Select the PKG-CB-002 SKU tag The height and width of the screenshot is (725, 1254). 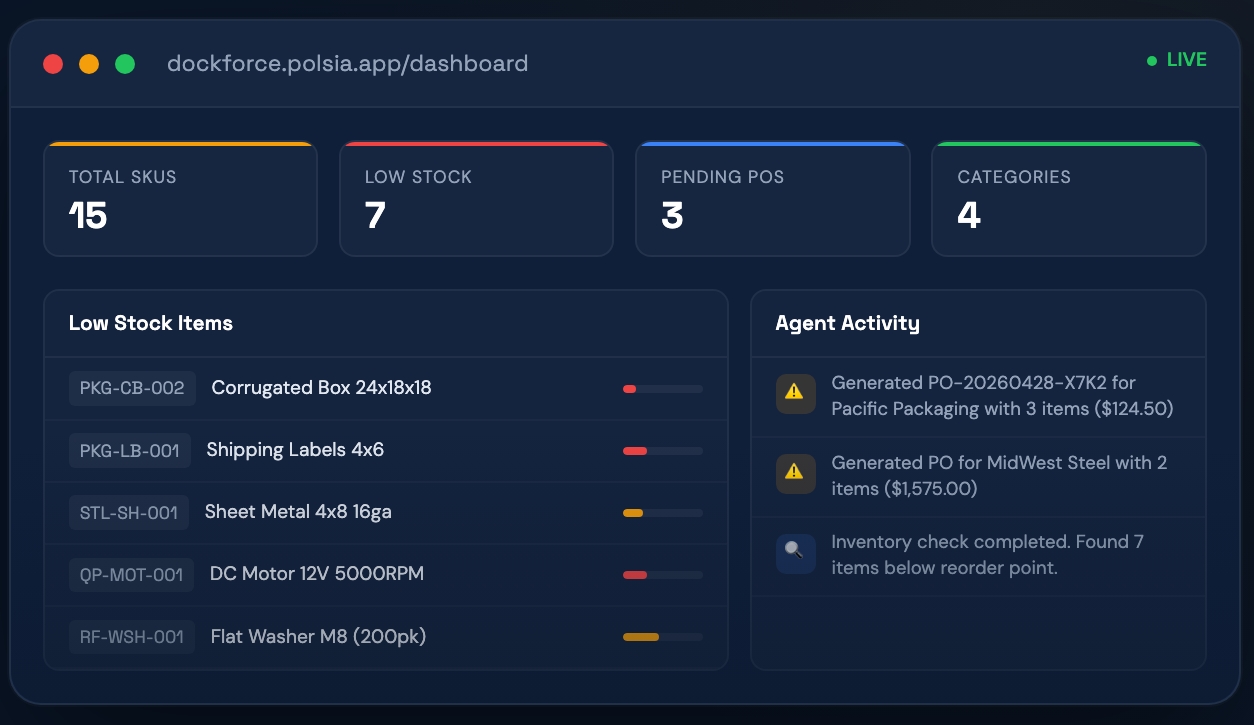[x=132, y=388]
